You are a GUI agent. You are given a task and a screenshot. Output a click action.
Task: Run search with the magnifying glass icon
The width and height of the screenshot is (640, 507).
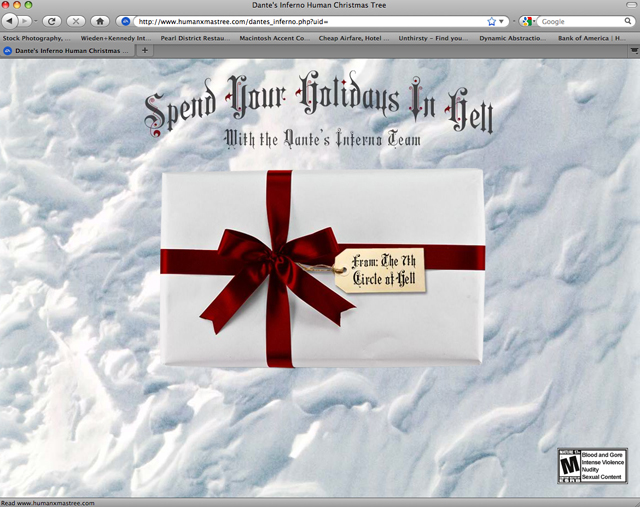628,21
